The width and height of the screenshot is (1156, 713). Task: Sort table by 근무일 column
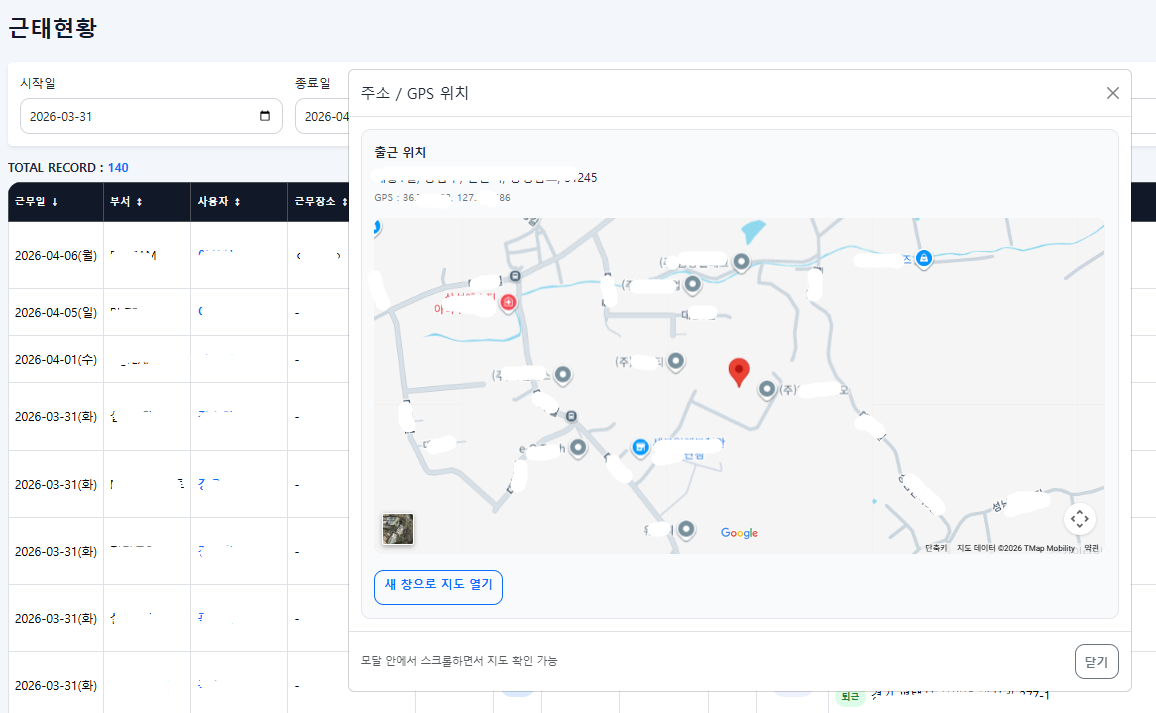pos(37,201)
